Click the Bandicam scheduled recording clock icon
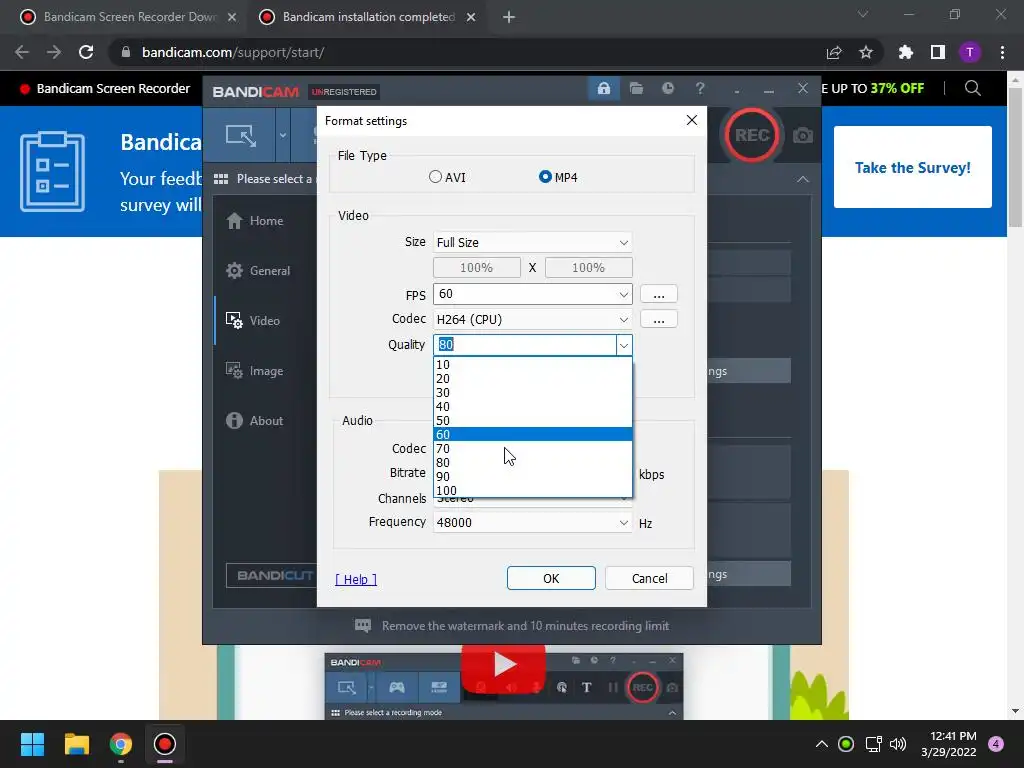The height and width of the screenshot is (768, 1024). tap(667, 88)
